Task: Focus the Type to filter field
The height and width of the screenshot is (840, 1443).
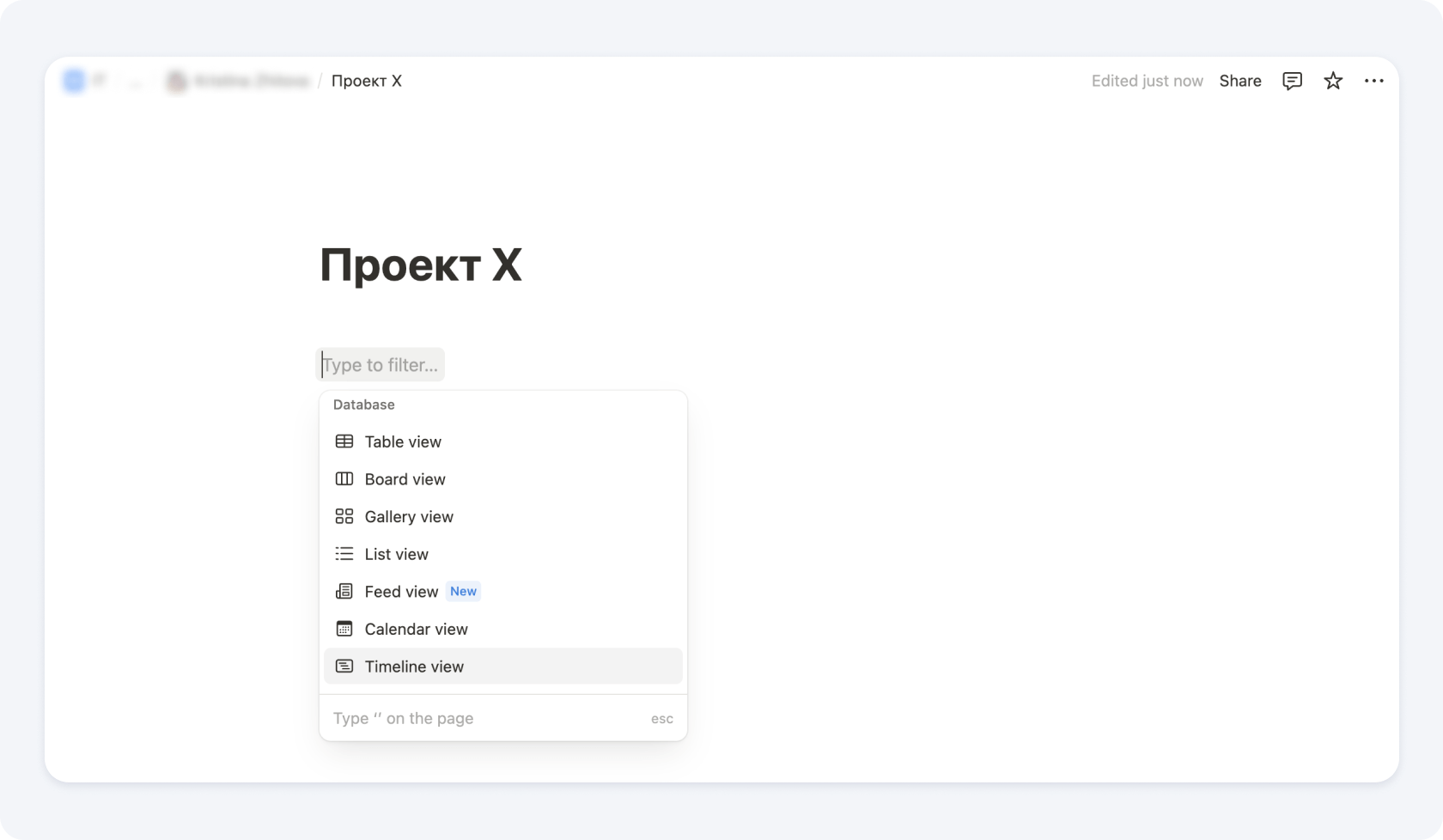Action: pyautogui.click(x=381, y=365)
